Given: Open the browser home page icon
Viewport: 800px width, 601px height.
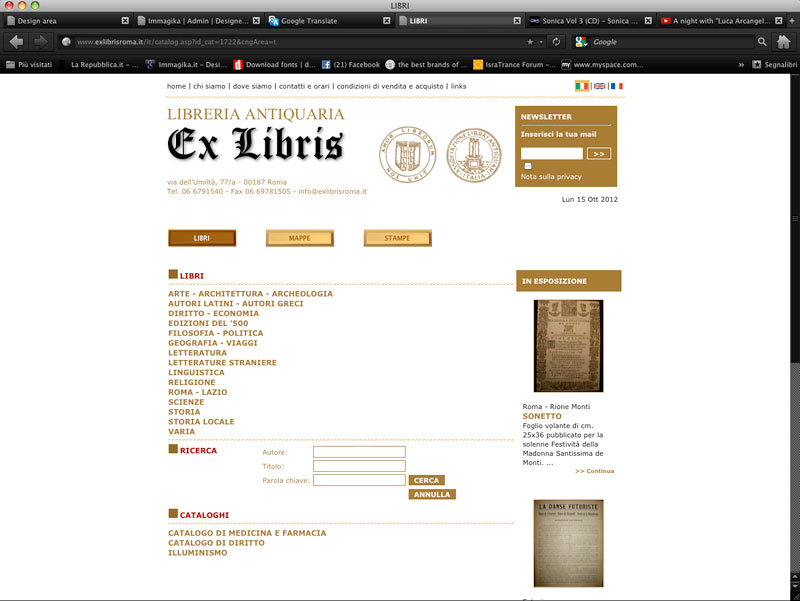Looking at the screenshot, I should click(783, 42).
